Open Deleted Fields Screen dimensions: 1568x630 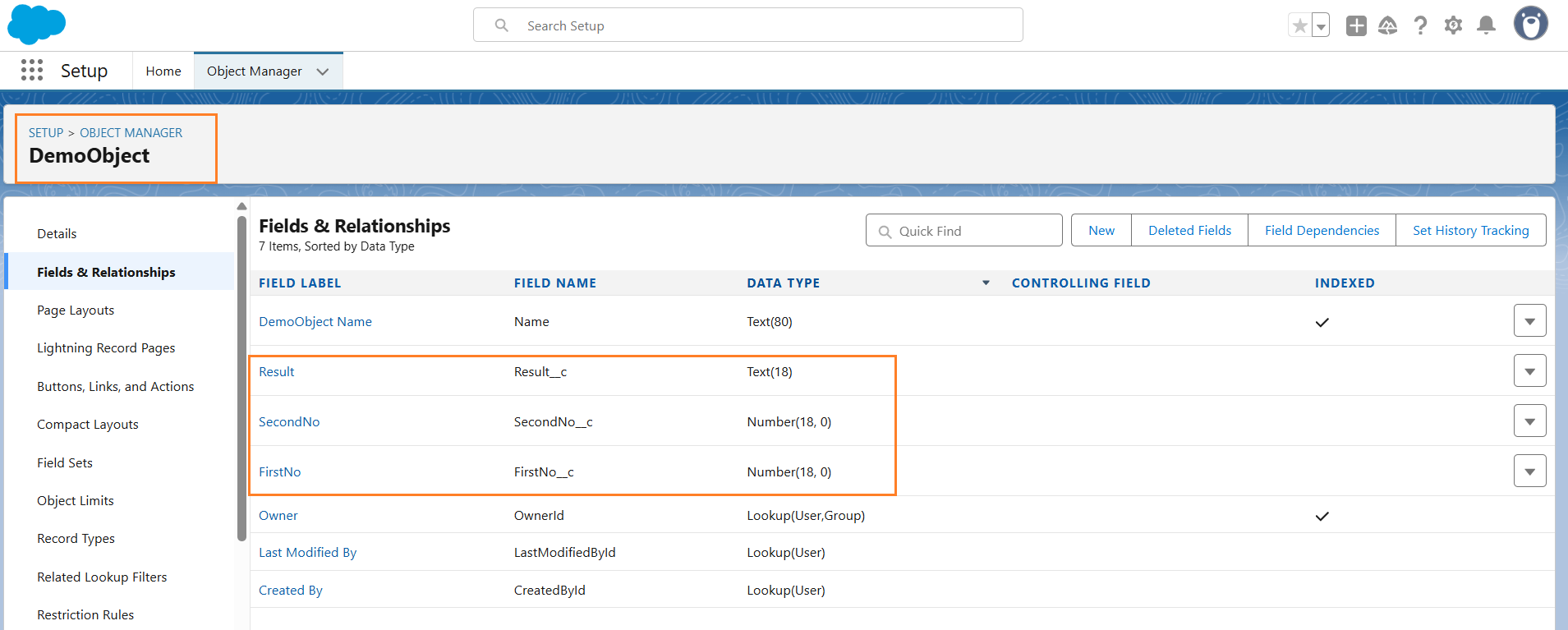[1190, 231]
